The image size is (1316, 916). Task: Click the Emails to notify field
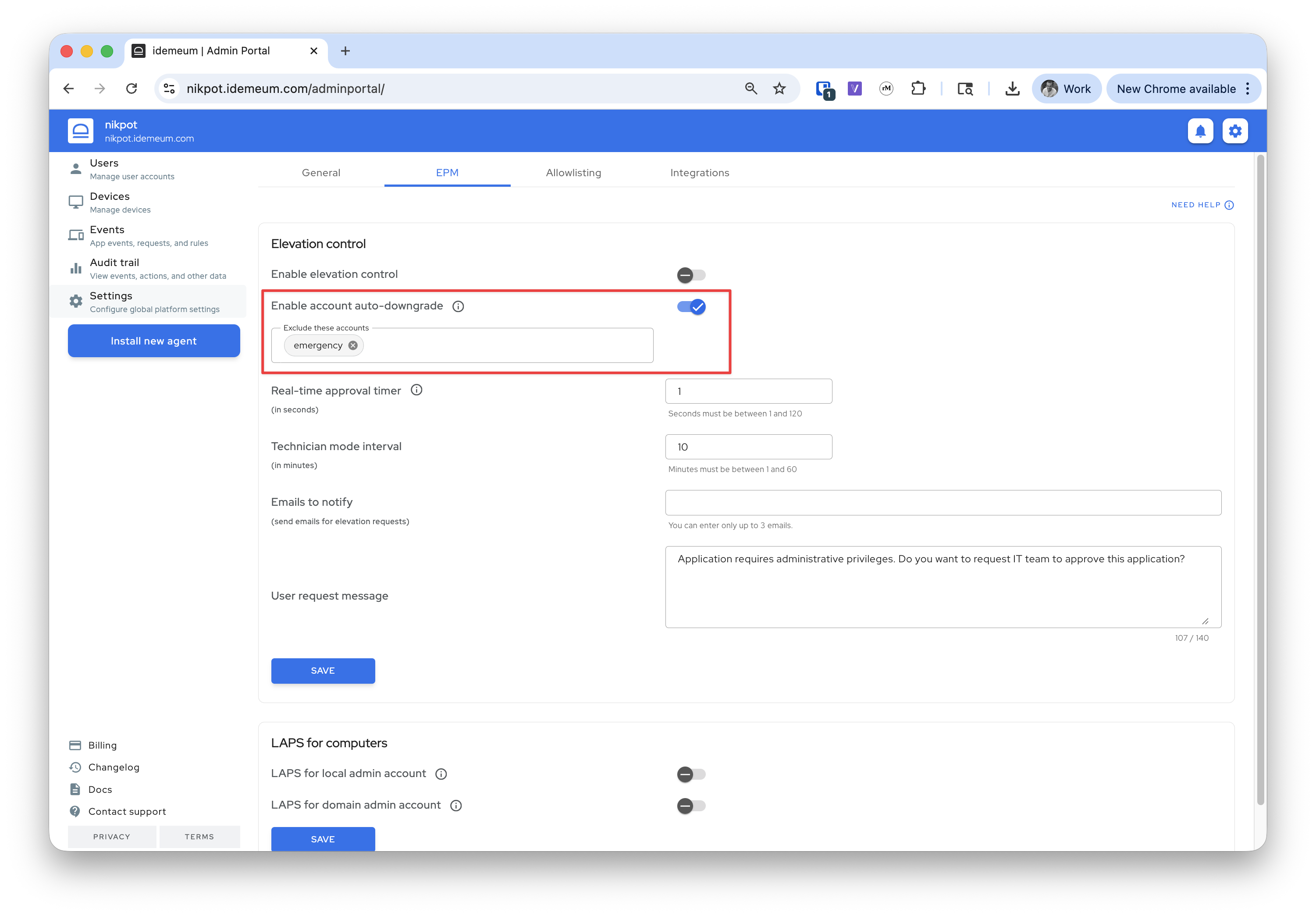click(943, 503)
